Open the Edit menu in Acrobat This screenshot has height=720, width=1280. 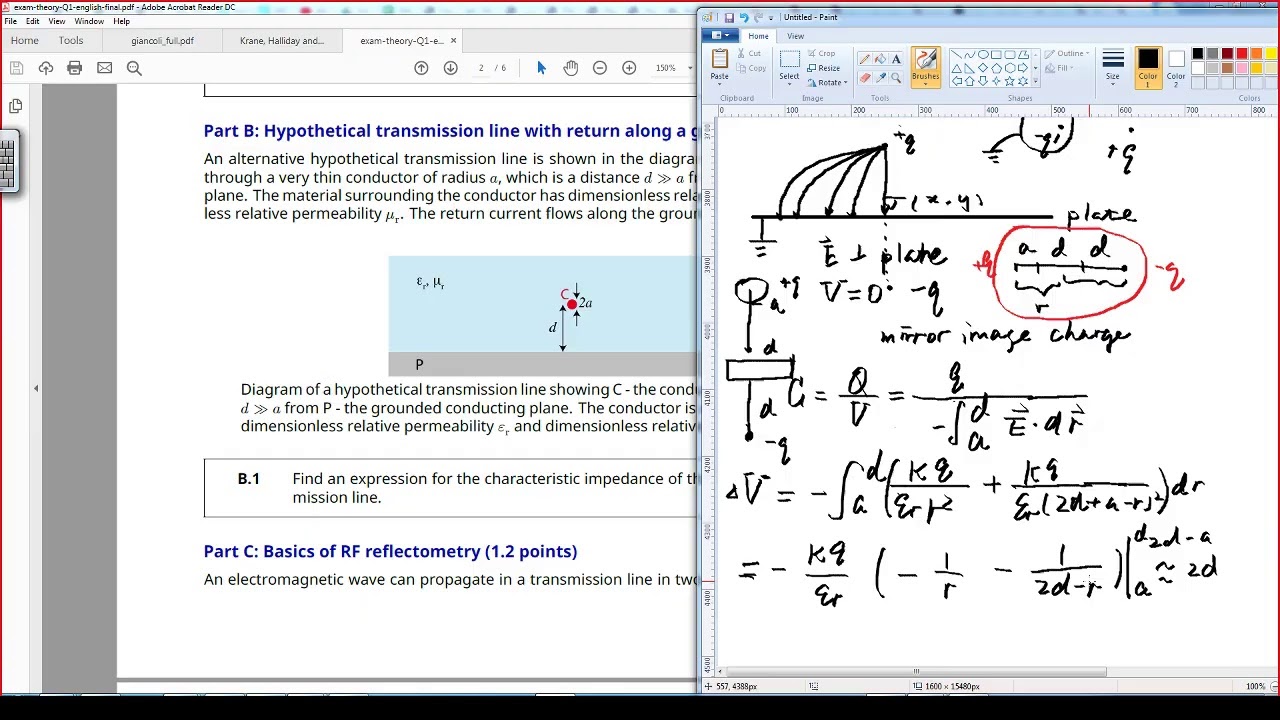tap(33, 21)
